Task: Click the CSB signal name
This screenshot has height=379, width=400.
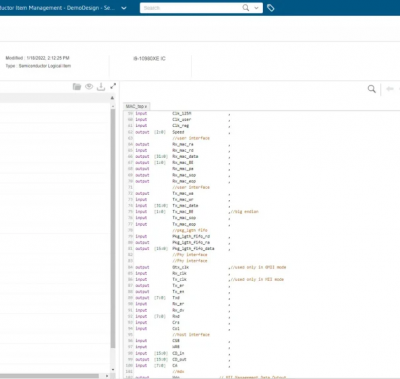Action: click(176, 341)
